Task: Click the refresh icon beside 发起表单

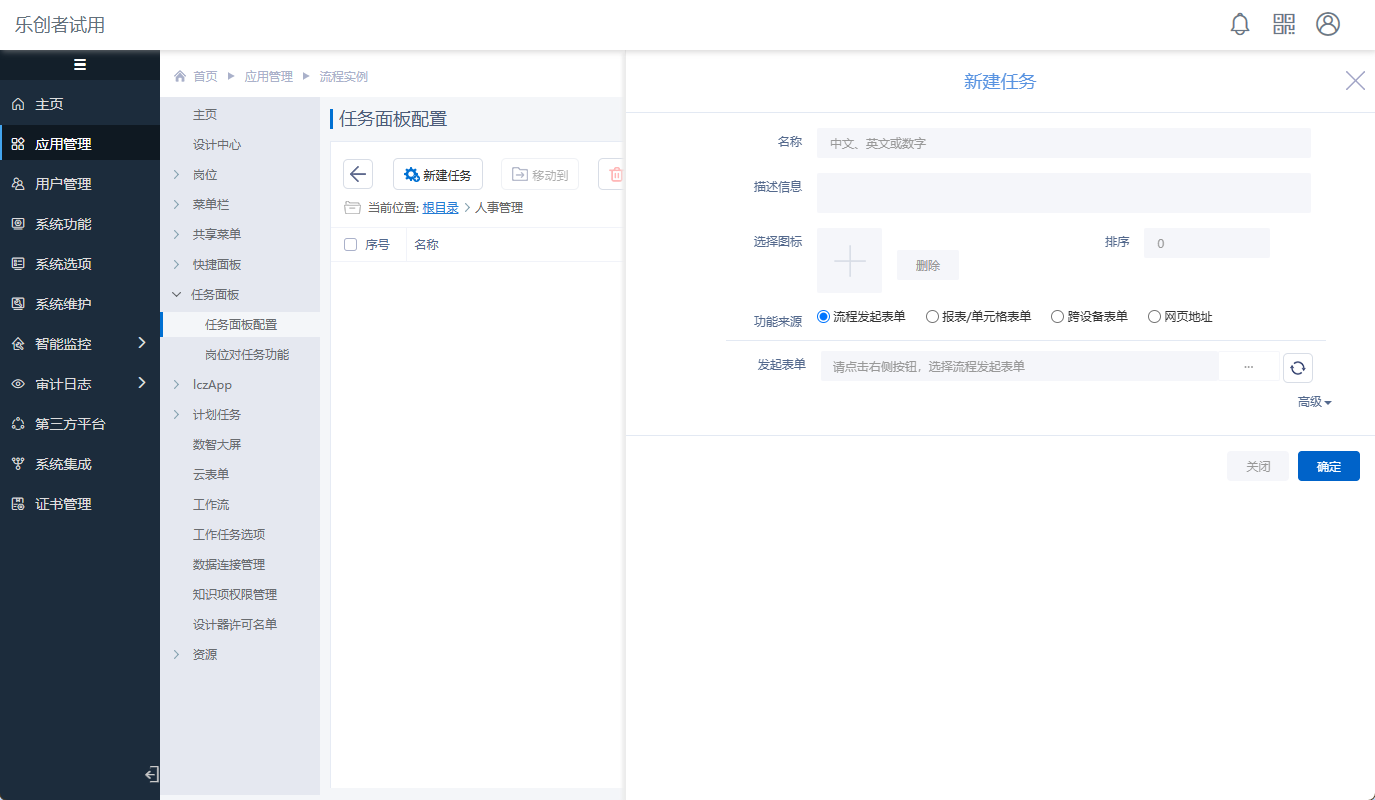Action: click(x=1297, y=368)
